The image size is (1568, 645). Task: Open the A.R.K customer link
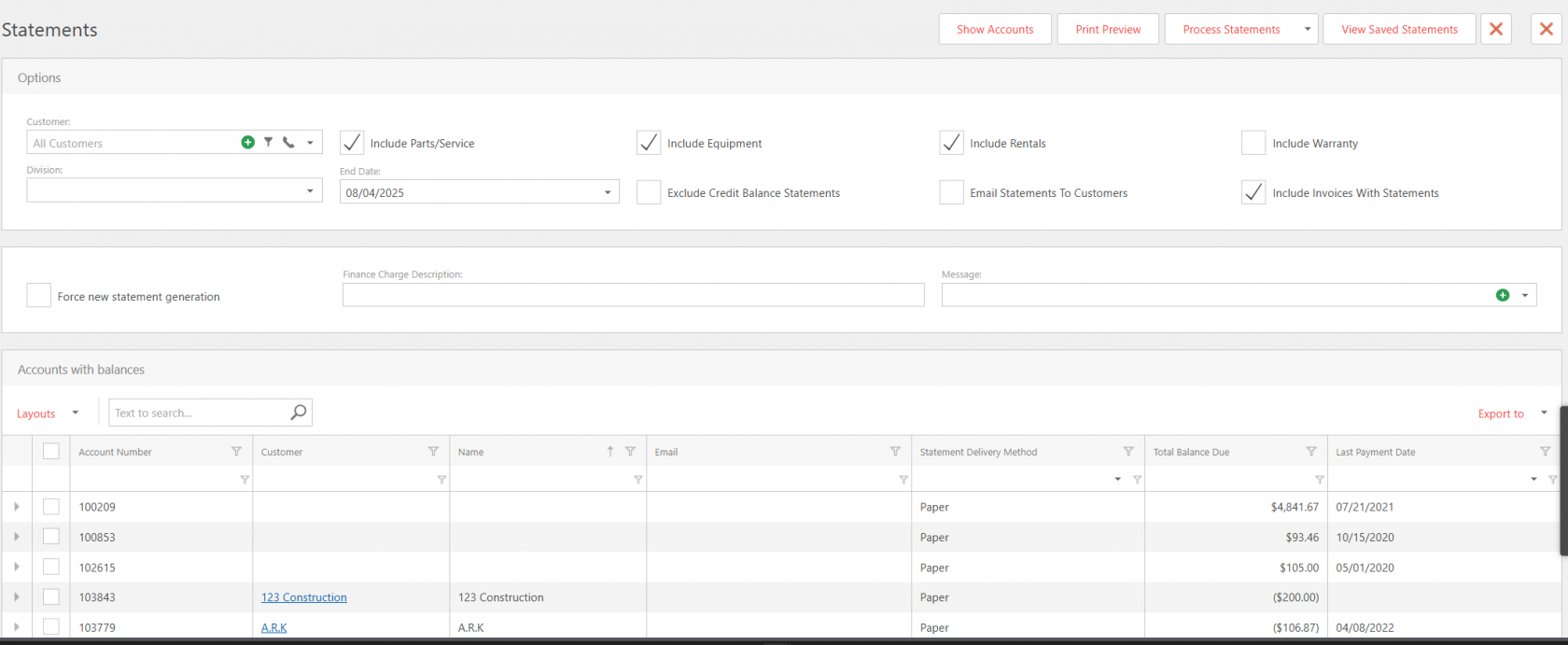coord(274,627)
